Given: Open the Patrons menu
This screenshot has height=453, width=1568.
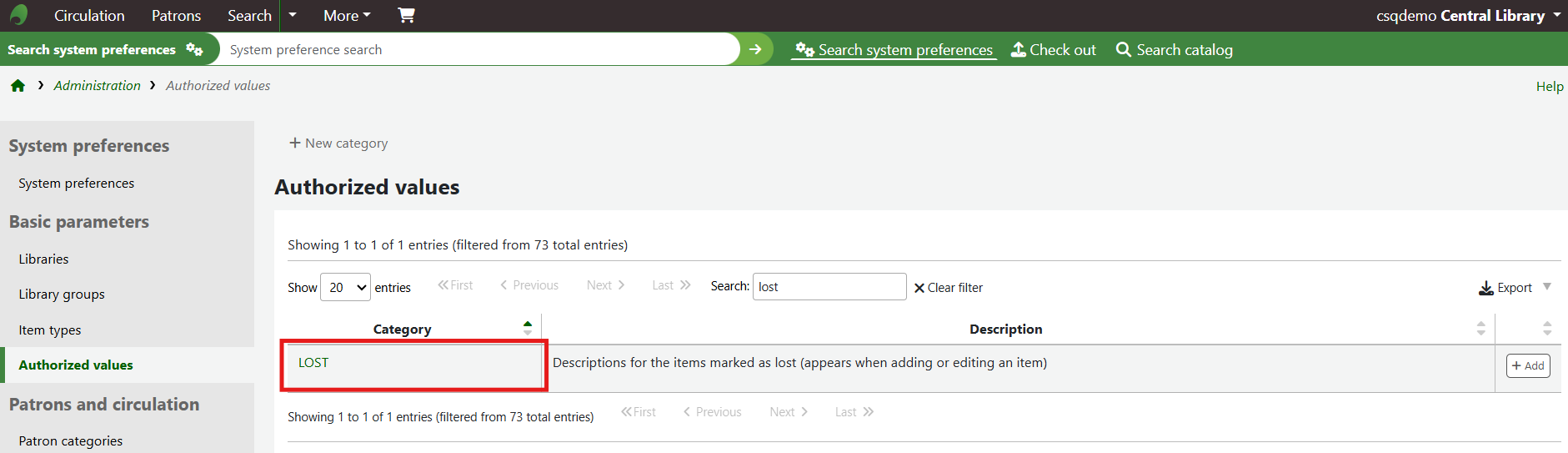Looking at the screenshot, I should click(x=176, y=15).
